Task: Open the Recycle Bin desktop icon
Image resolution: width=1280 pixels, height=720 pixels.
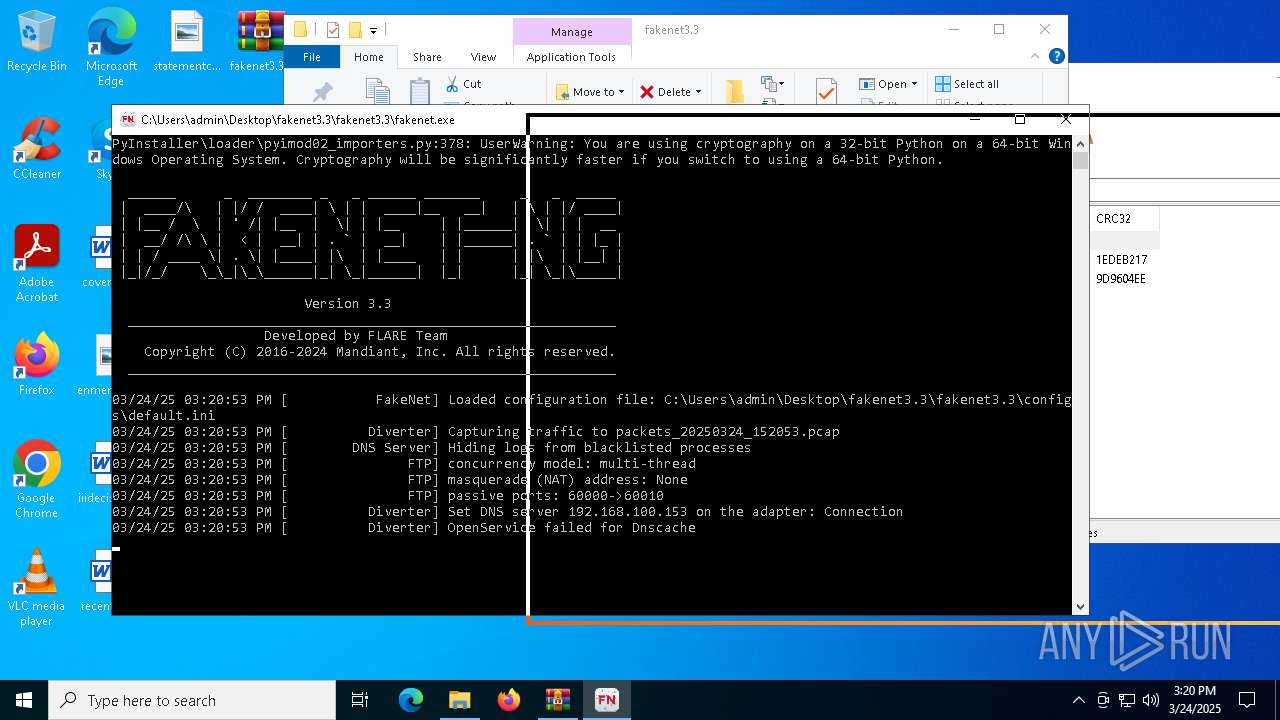Action: pos(37,42)
